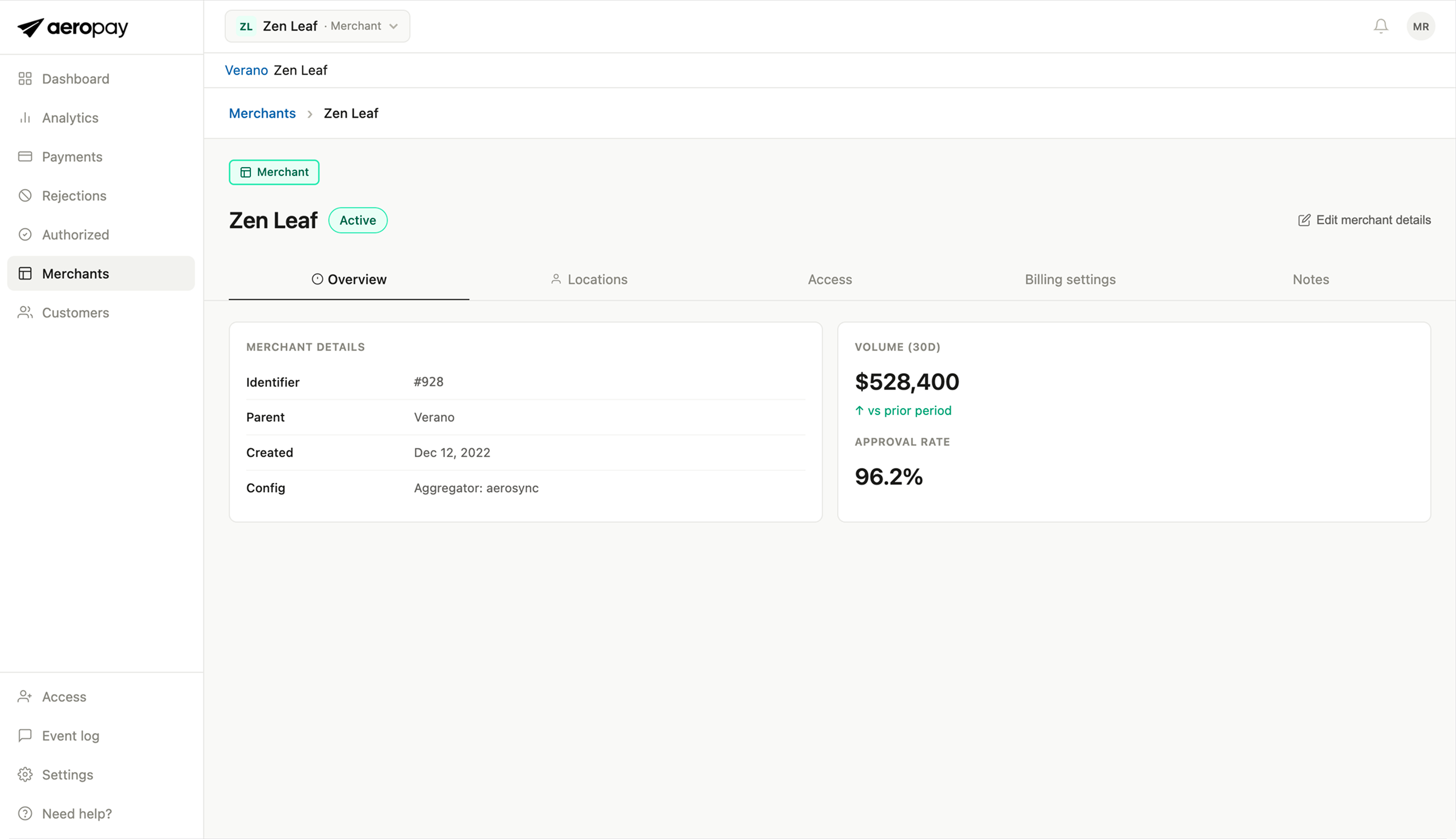Click the Identifier row label
This screenshot has width=1456, height=839.
(272, 382)
